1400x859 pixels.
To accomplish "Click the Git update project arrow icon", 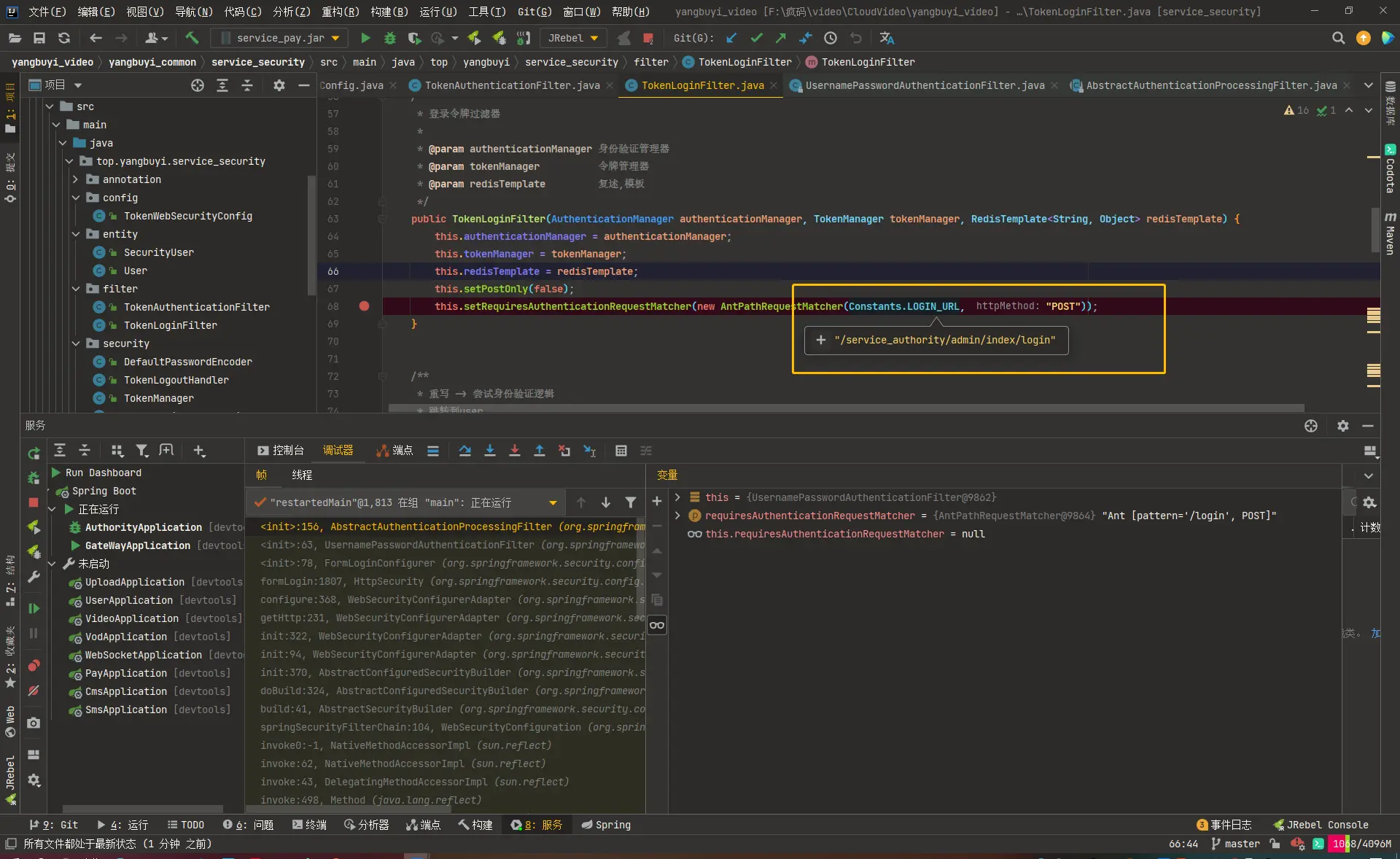I will coord(731,38).
